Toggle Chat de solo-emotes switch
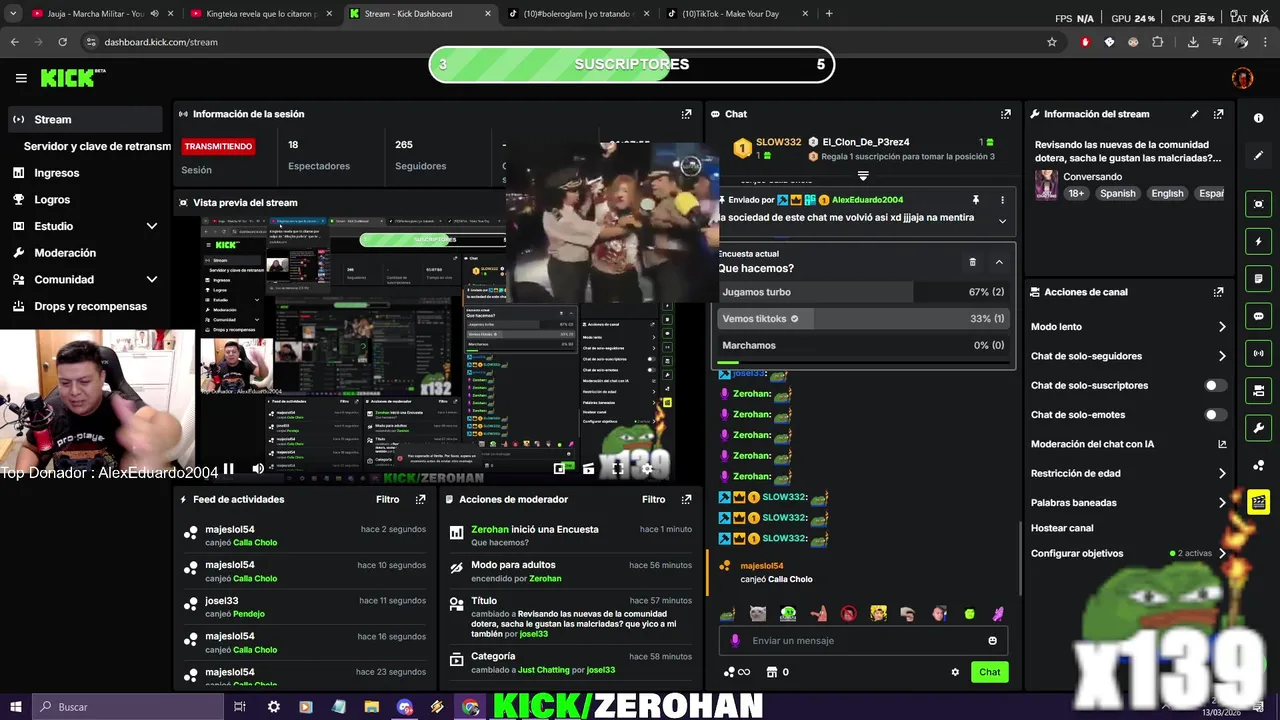The width and height of the screenshot is (1280, 720). pos(1215,414)
